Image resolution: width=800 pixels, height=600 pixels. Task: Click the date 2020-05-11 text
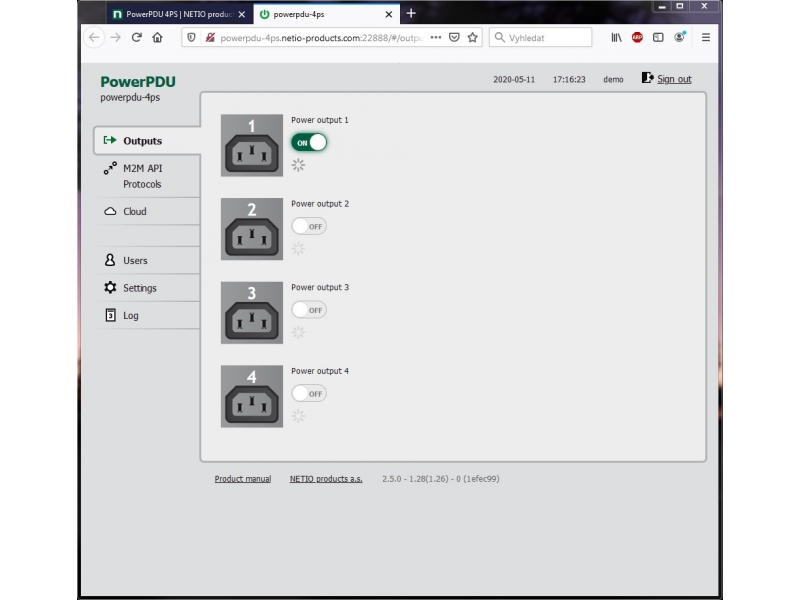514,80
